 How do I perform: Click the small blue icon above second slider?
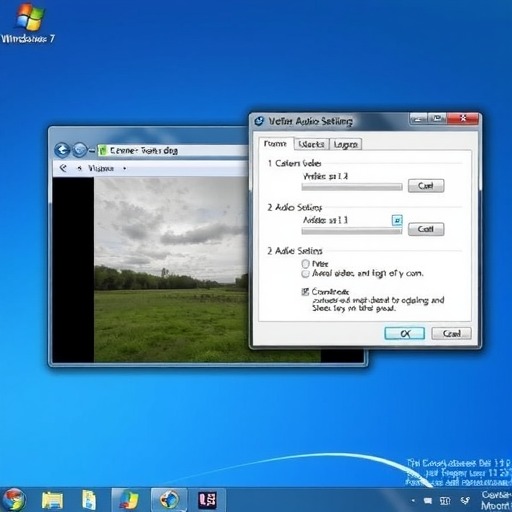pyautogui.click(x=397, y=220)
